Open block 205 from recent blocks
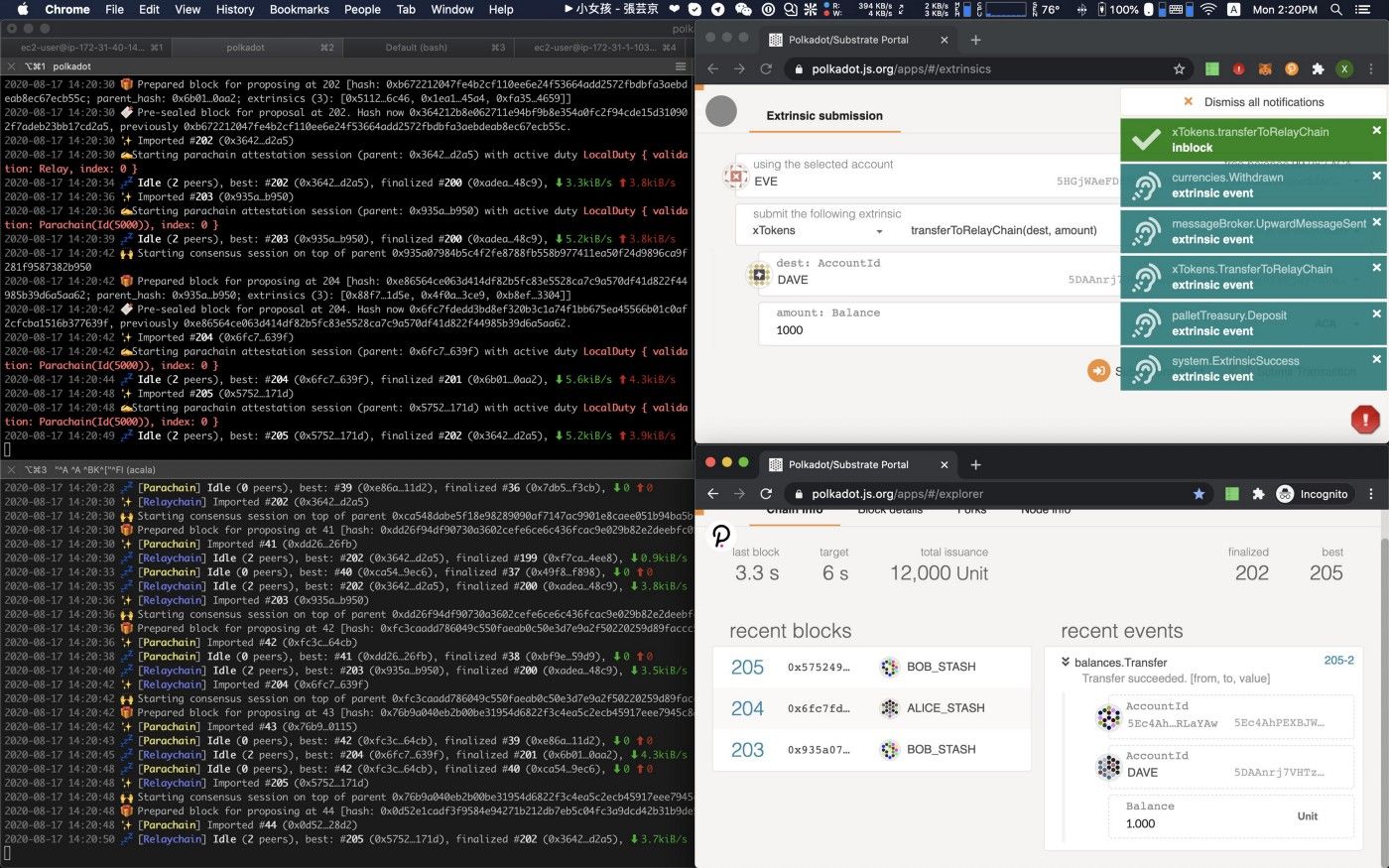This screenshot has width=1389, height=868. click(x=747, y=668)
